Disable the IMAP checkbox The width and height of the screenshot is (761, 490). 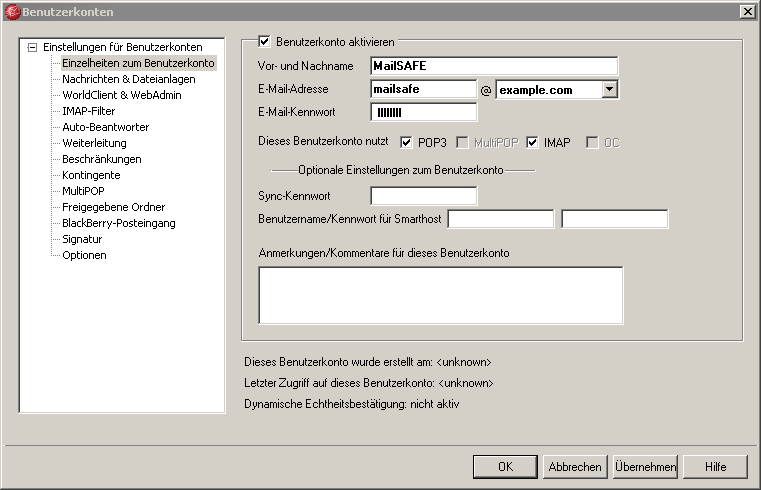533,143
